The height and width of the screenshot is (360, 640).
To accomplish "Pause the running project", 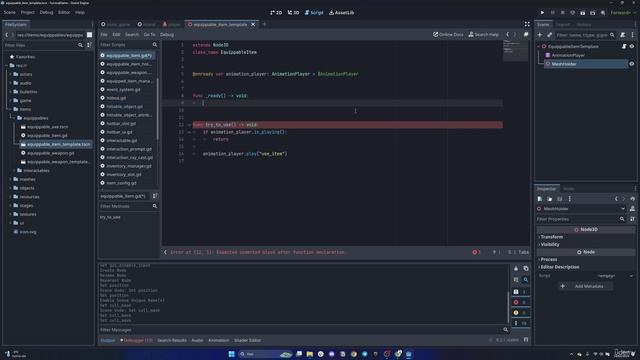I will [553, 13].
